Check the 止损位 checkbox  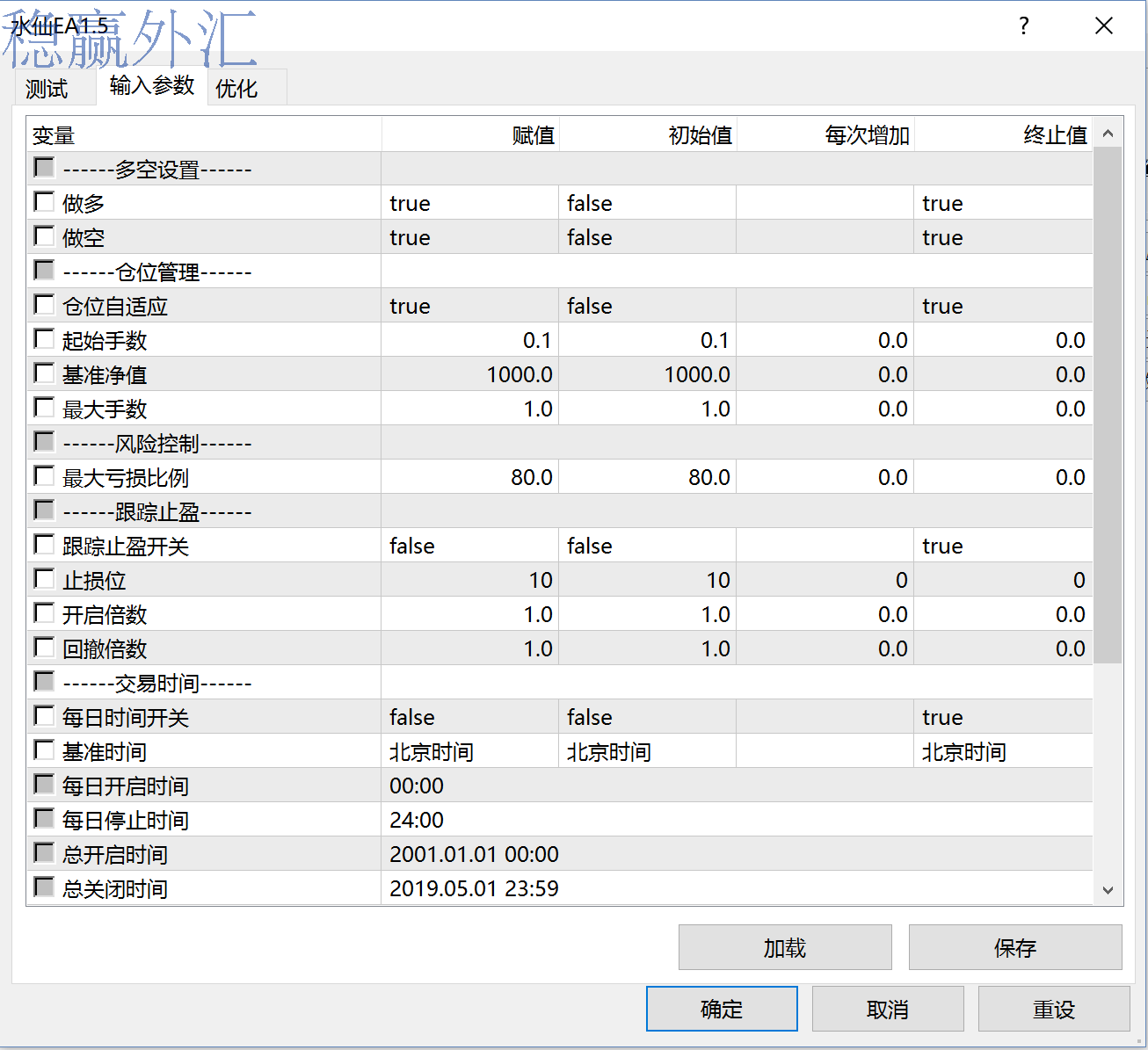click(44, 578)
